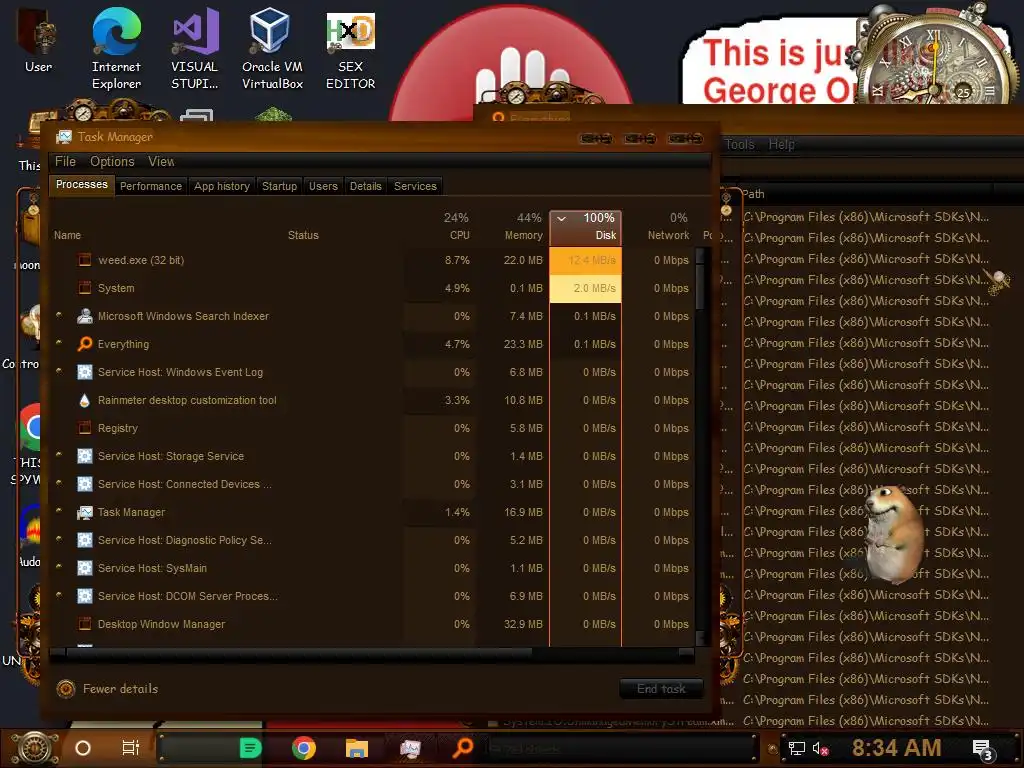Sort by the CPU column header
The width and height of the screenshot is (1024, 768).
[x=441, y=227]
